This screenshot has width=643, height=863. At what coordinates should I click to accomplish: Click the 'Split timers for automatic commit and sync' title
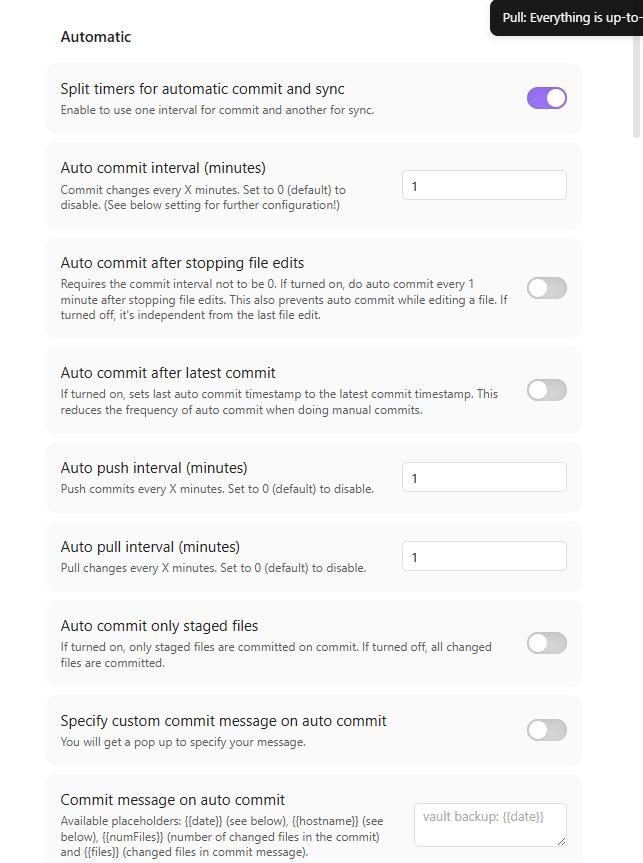[202, 89]
